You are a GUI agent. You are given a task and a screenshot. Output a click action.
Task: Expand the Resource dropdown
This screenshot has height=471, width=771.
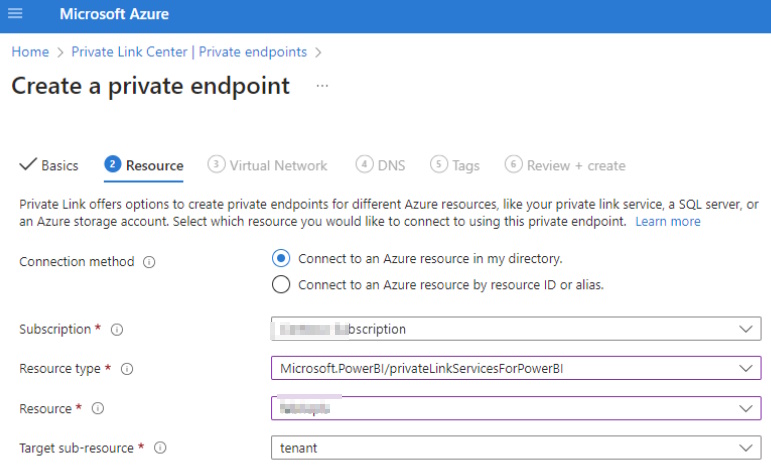[744, 409]
